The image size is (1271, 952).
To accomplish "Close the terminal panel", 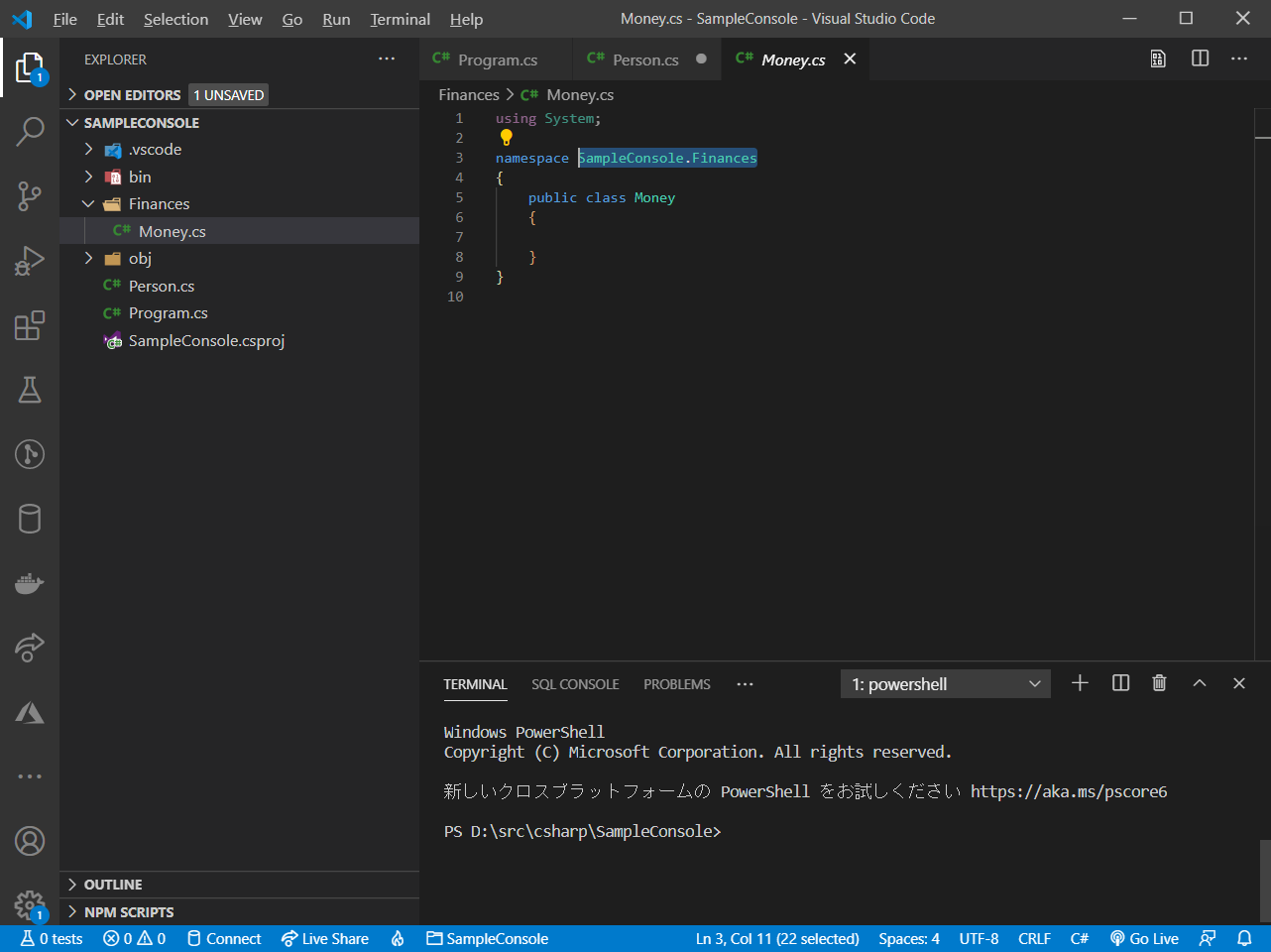I will pyautogui.click(x=1238, y=683).
